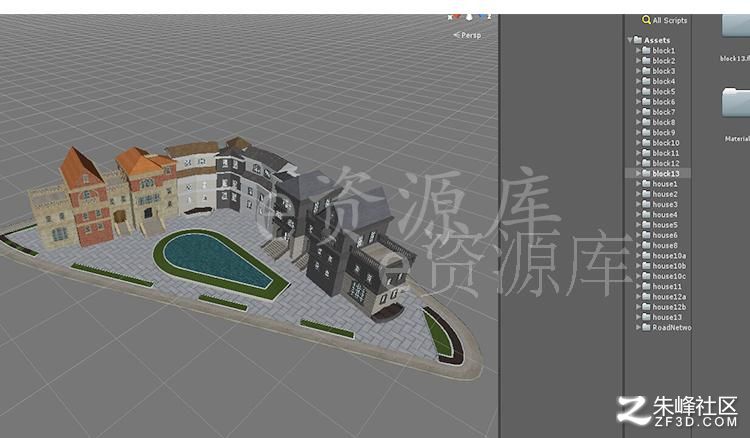Select the 'block8' folder row
Image resolution: width=750 pixels, height=438 pixels.
[658, 122]
